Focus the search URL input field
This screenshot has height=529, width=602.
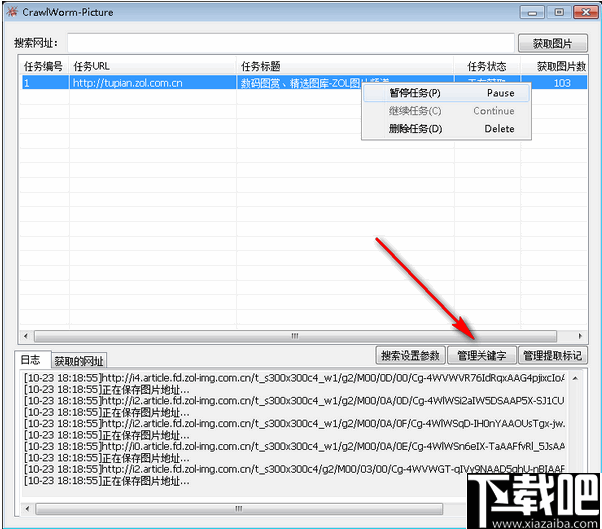click(291, 43)
